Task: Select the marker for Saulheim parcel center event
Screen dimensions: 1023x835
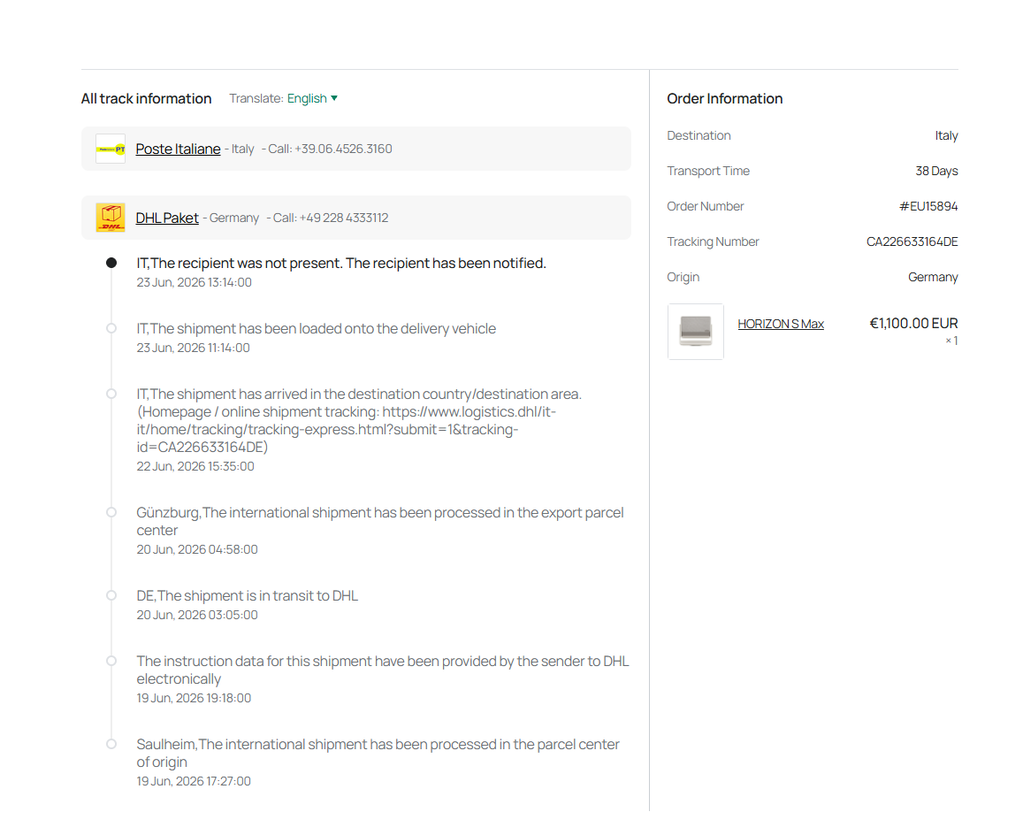Action: point(112,744)
